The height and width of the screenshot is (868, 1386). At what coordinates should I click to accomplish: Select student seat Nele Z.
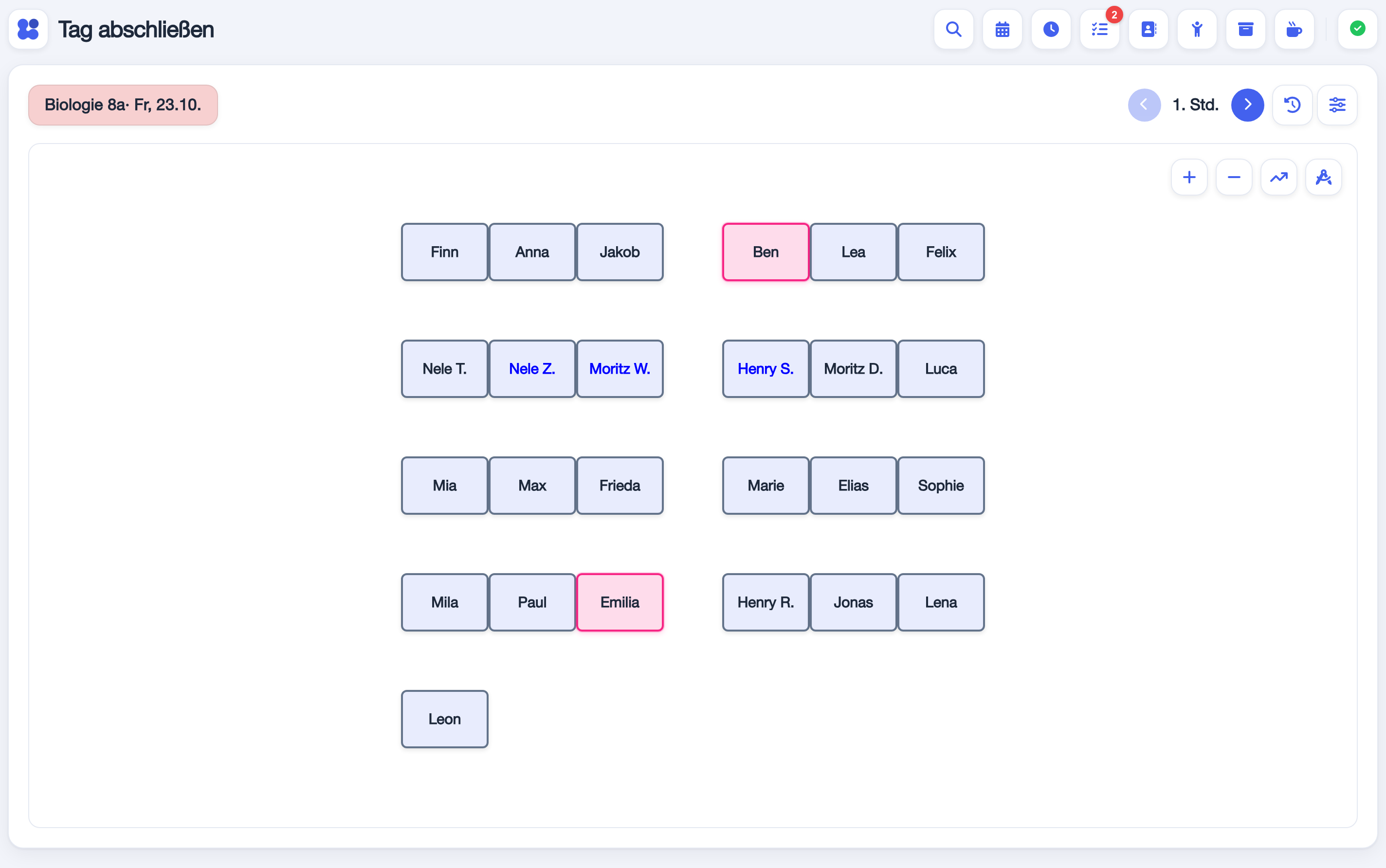tap(531, 368)
